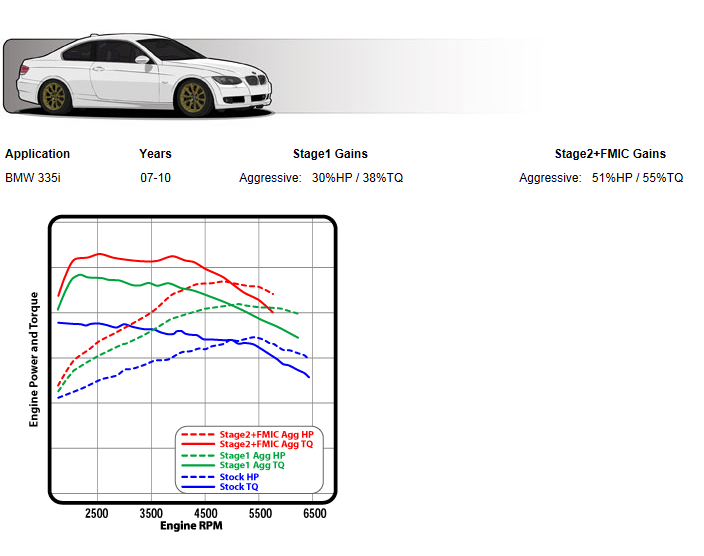Click the 2500 RPM axis label

click(x=97, y=513)
